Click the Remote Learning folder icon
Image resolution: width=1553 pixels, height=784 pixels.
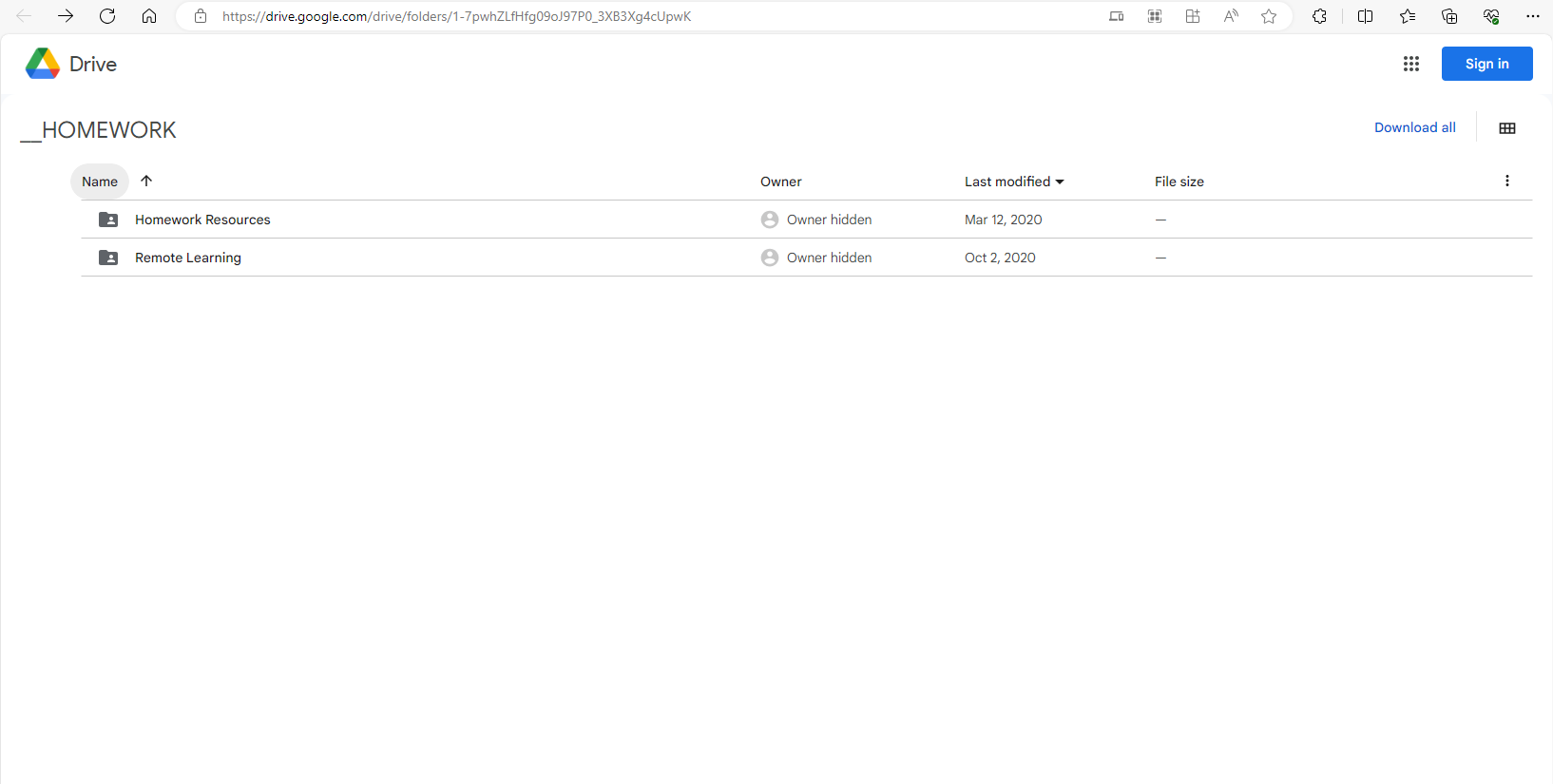[108, 258]
